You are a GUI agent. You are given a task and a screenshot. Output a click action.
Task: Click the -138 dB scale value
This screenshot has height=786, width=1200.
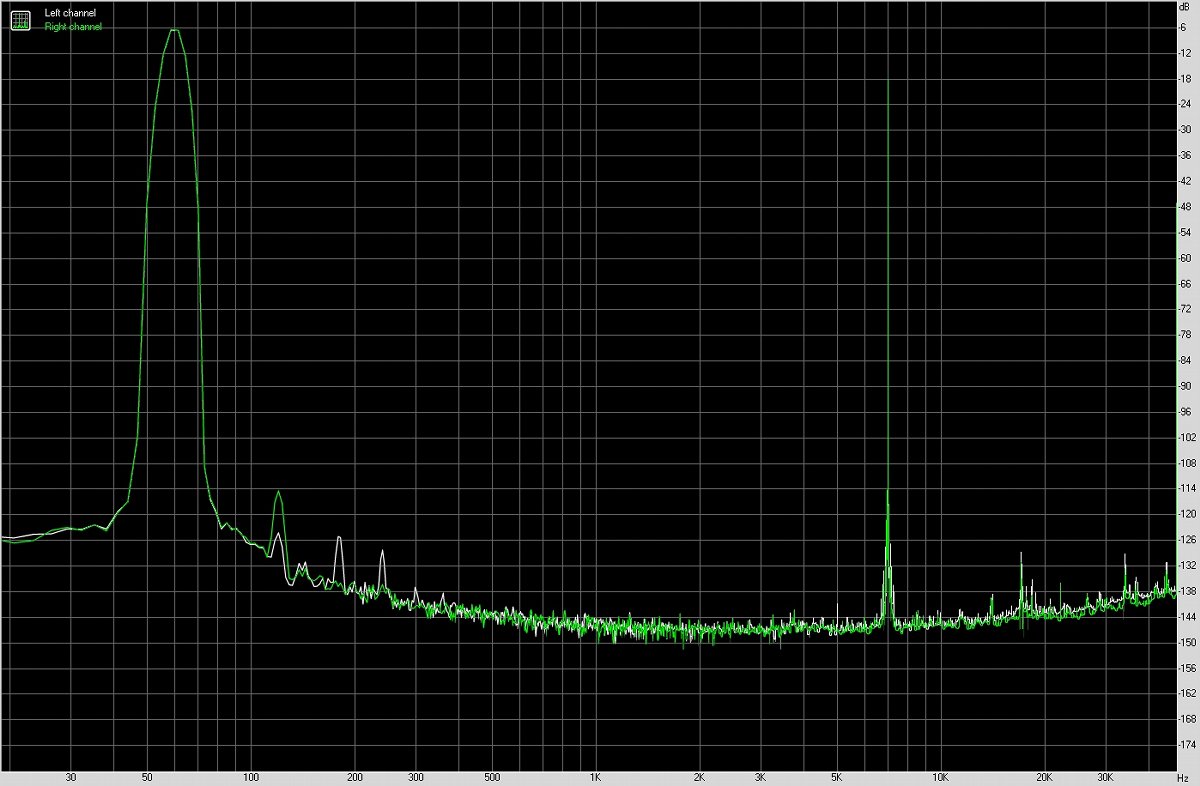click(1188, 591)
